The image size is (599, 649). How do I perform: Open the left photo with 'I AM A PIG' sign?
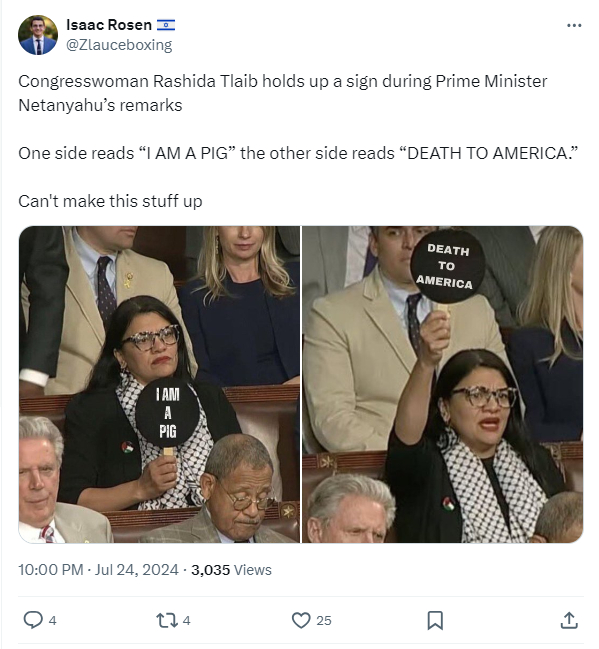159,384
